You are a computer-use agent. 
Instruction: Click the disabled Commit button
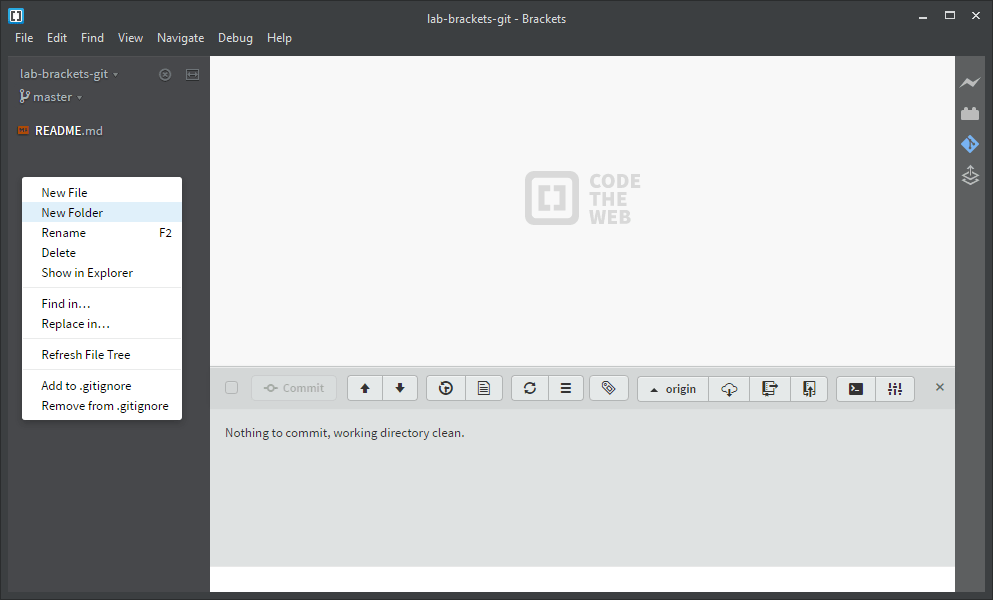click(294, 388)
